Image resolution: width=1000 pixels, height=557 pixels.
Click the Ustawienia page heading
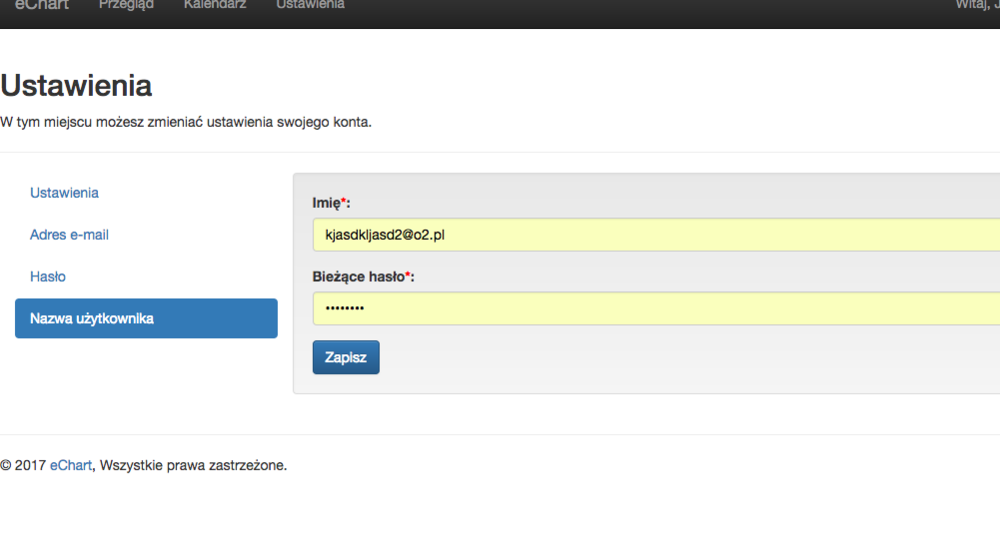click(76, 86)
